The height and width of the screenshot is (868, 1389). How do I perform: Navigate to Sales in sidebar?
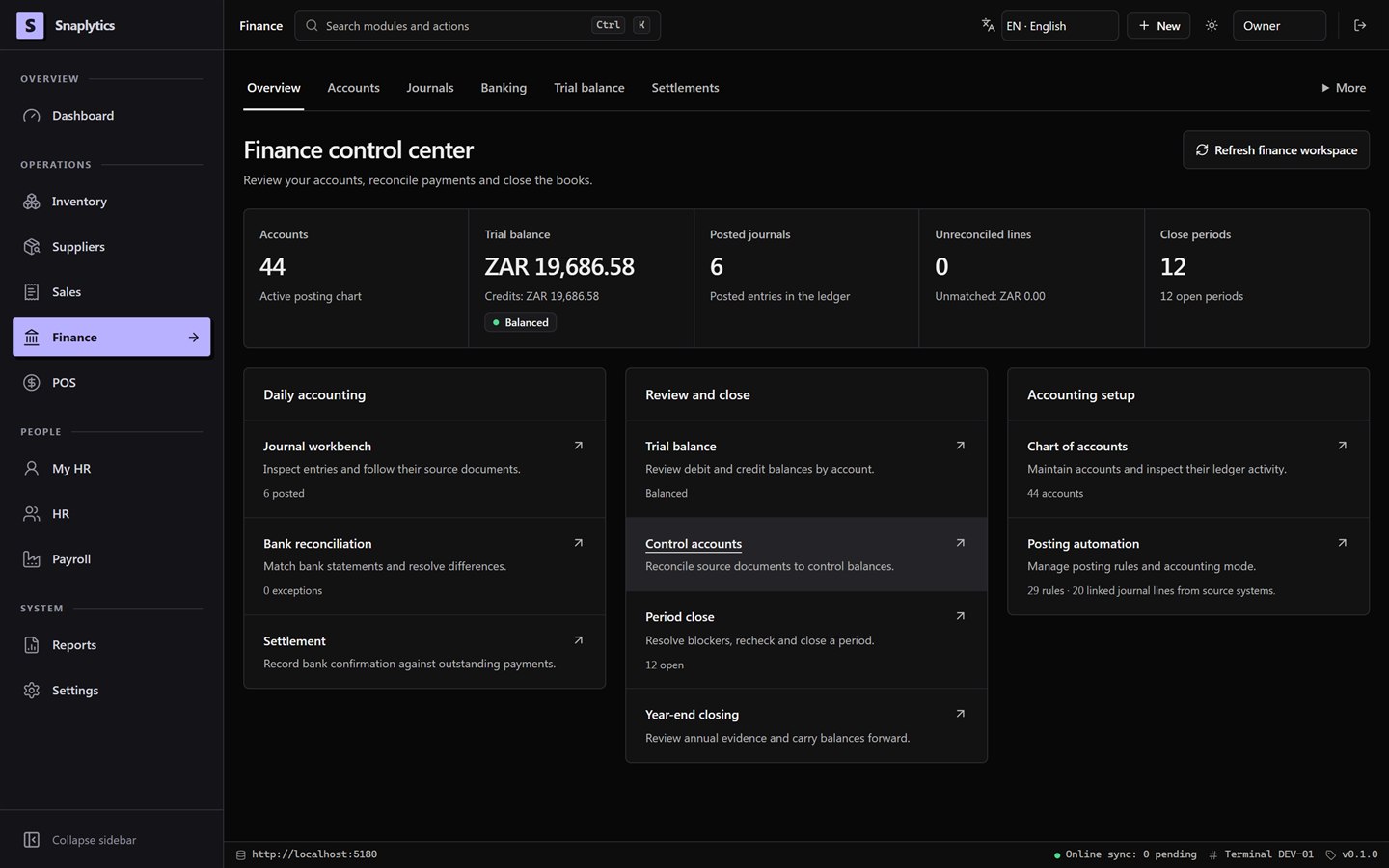pos(111,292)
